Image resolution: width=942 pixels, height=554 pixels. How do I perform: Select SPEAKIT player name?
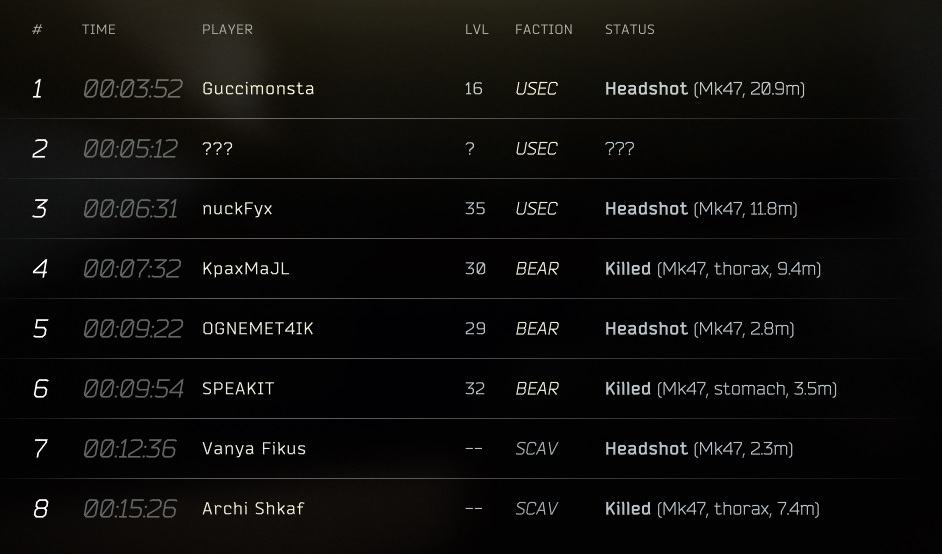238,389
